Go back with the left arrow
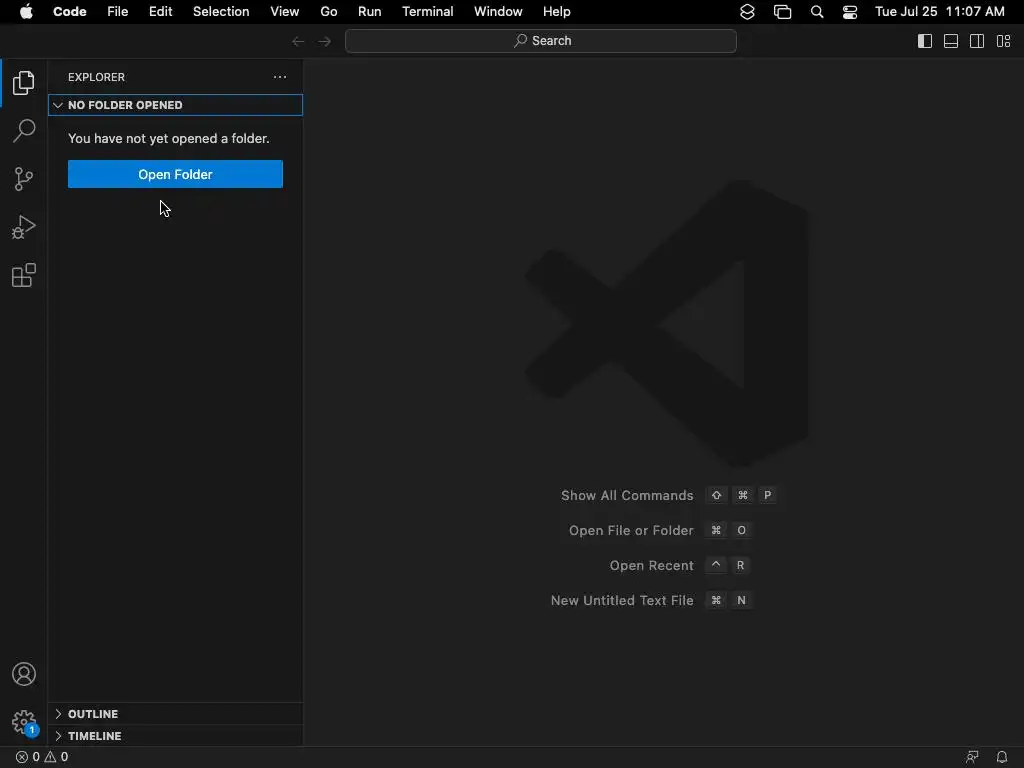The width and height of the screenshot is (1024, 768). tap(298, 41)
